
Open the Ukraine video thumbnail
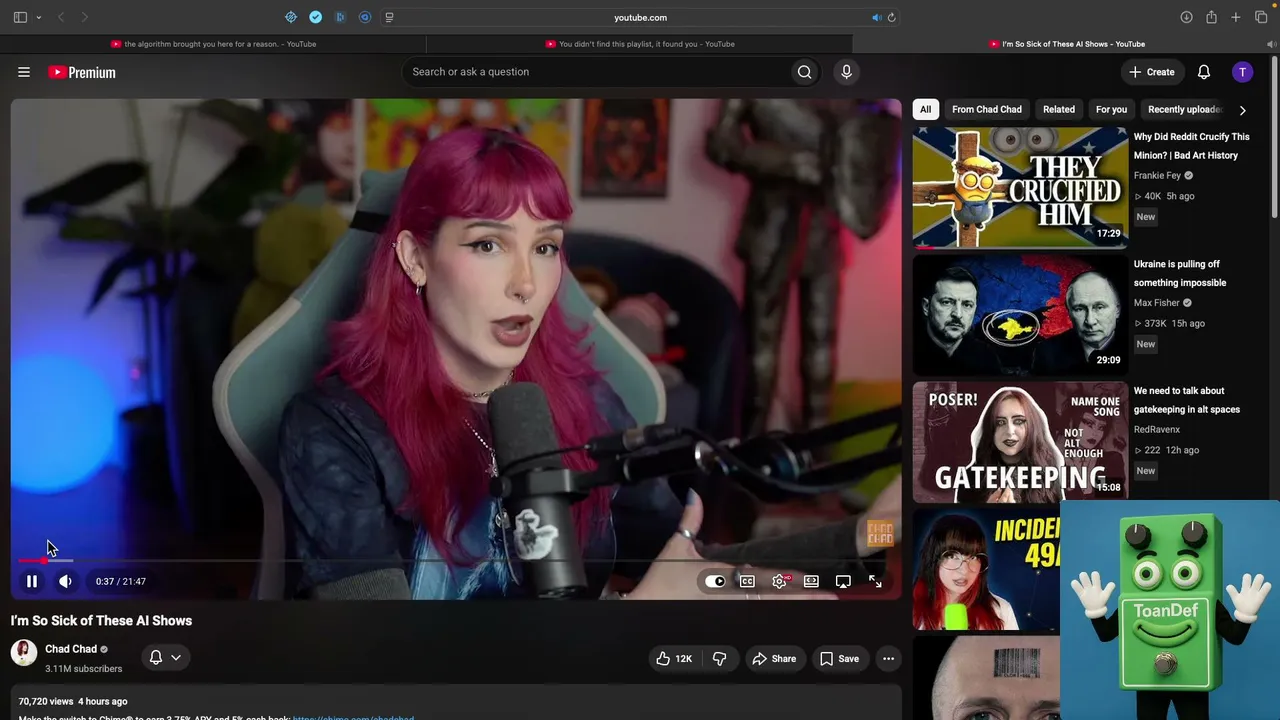click(1020, 314)
